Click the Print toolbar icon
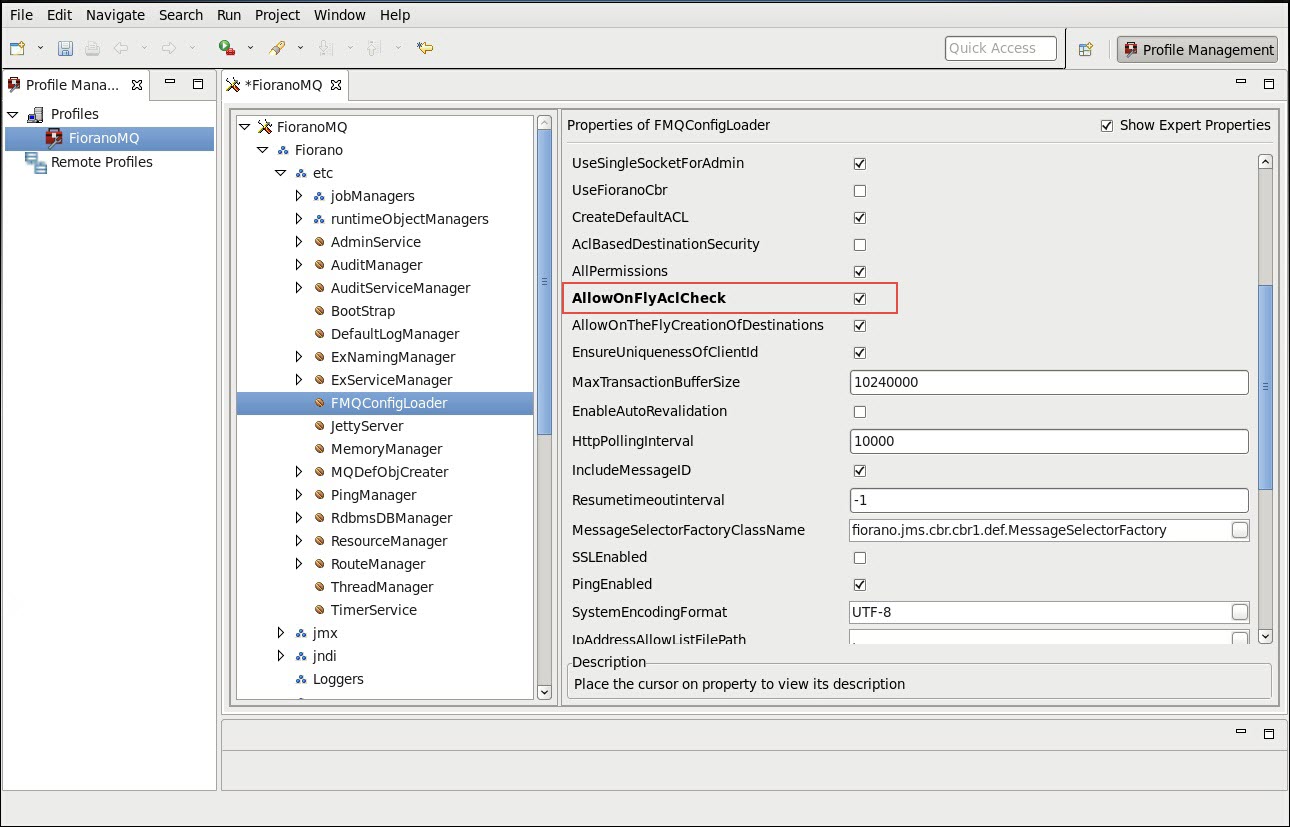1290x827 pixels. tap(92, 48)
